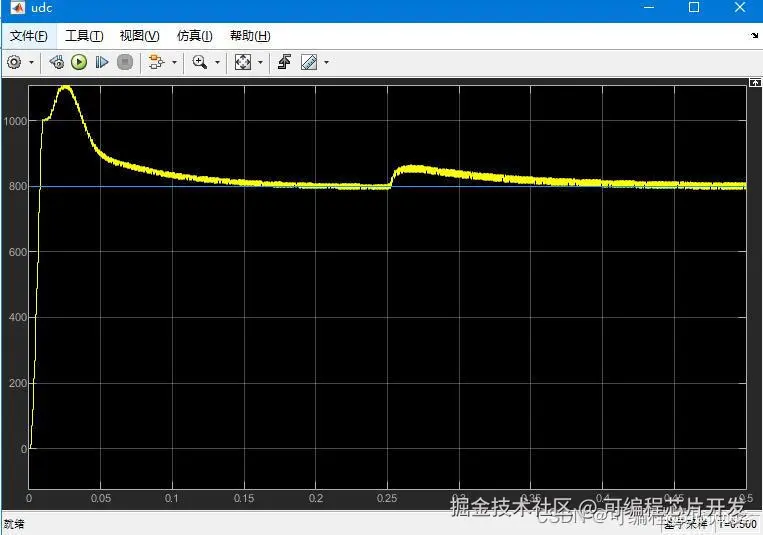Open the cursor measurements ruler icon
The image size is (763, 535).
[x=309, y=62]
